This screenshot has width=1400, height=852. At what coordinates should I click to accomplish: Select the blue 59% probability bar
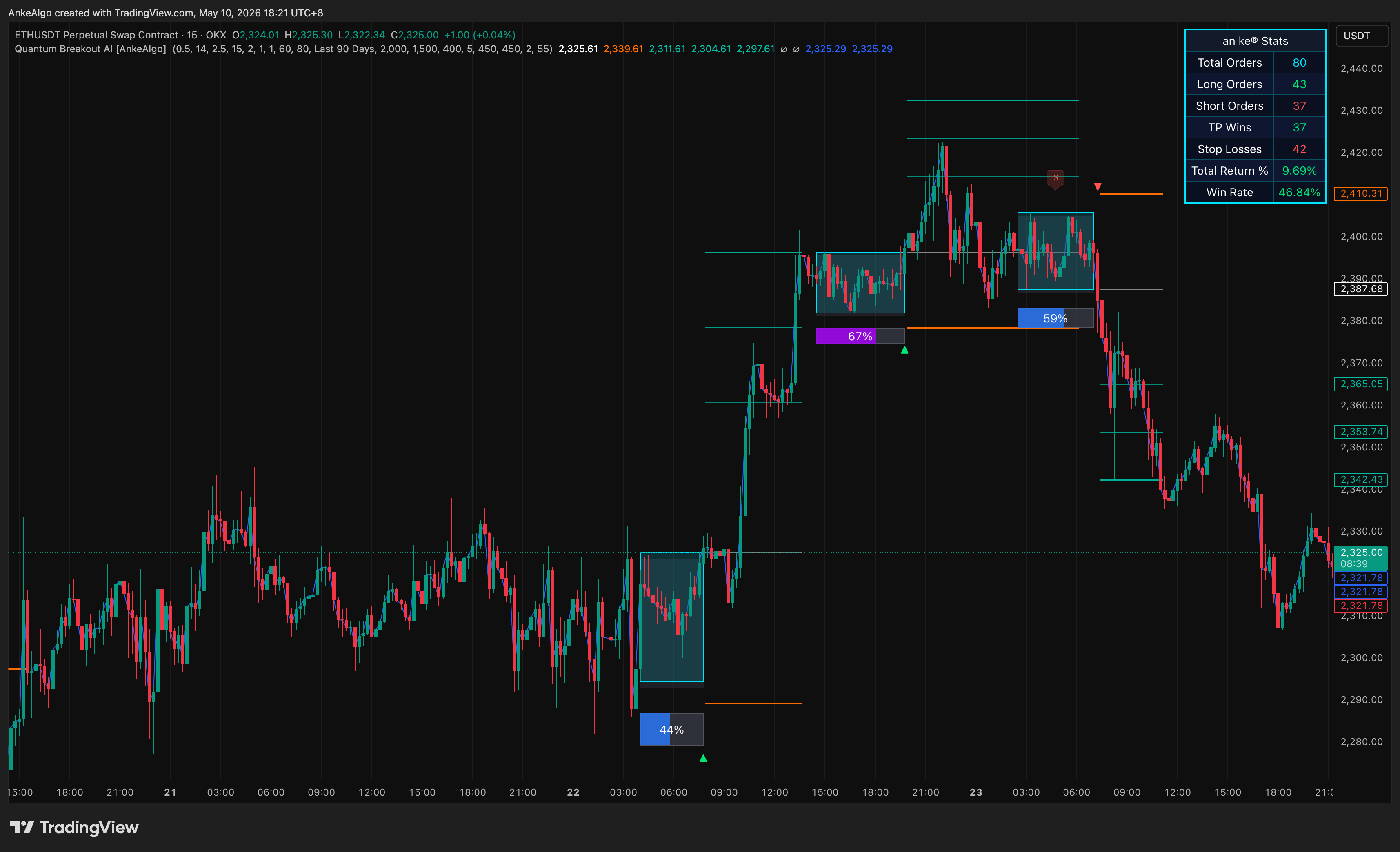click(1055, 318)
